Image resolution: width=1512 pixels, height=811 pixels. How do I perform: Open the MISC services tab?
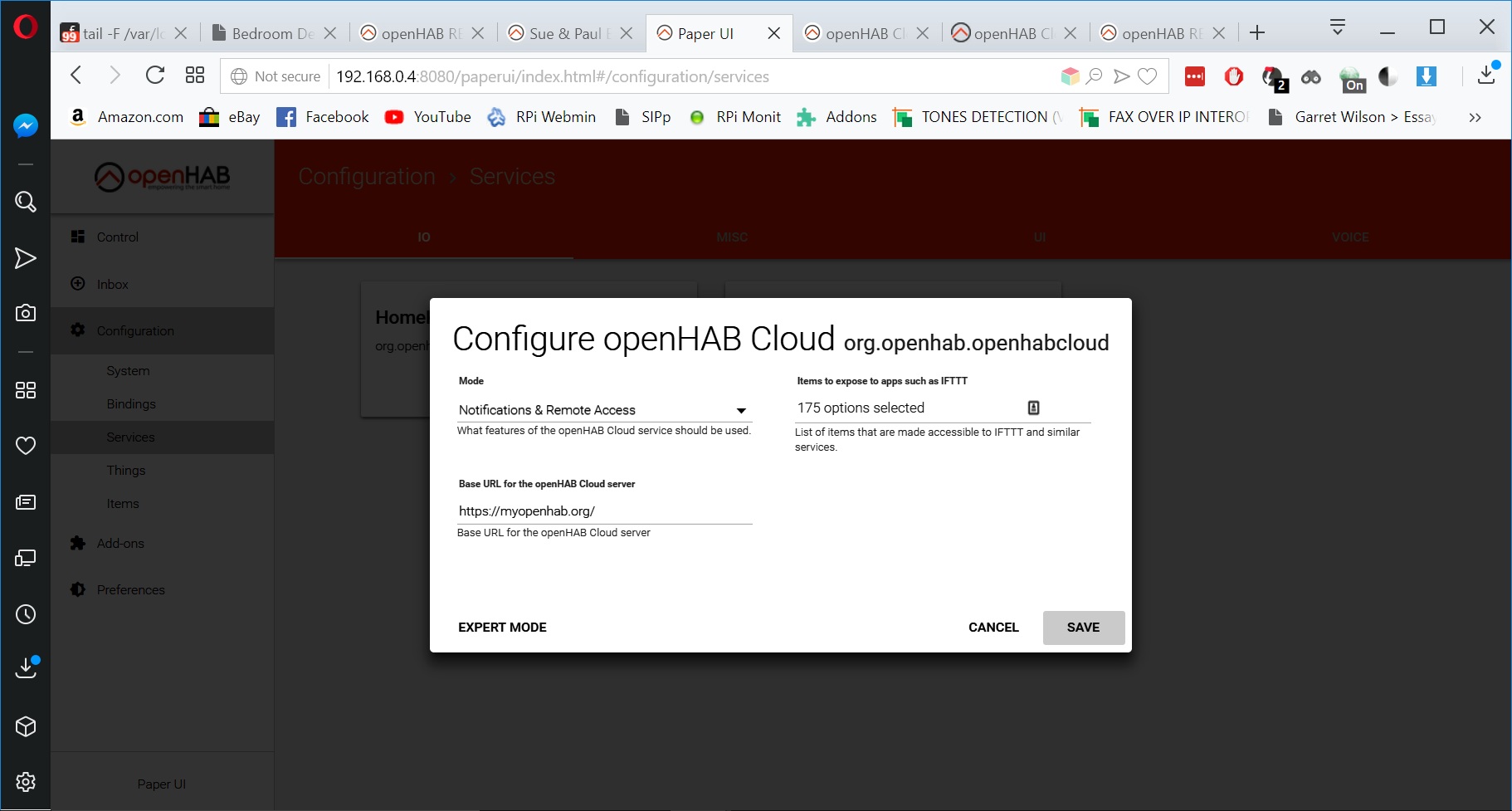coord(732,237)
